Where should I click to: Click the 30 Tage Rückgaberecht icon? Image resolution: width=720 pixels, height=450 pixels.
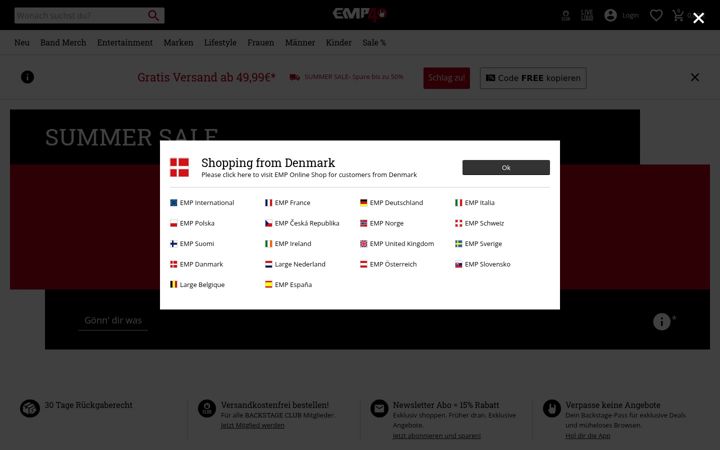point(30,408)
